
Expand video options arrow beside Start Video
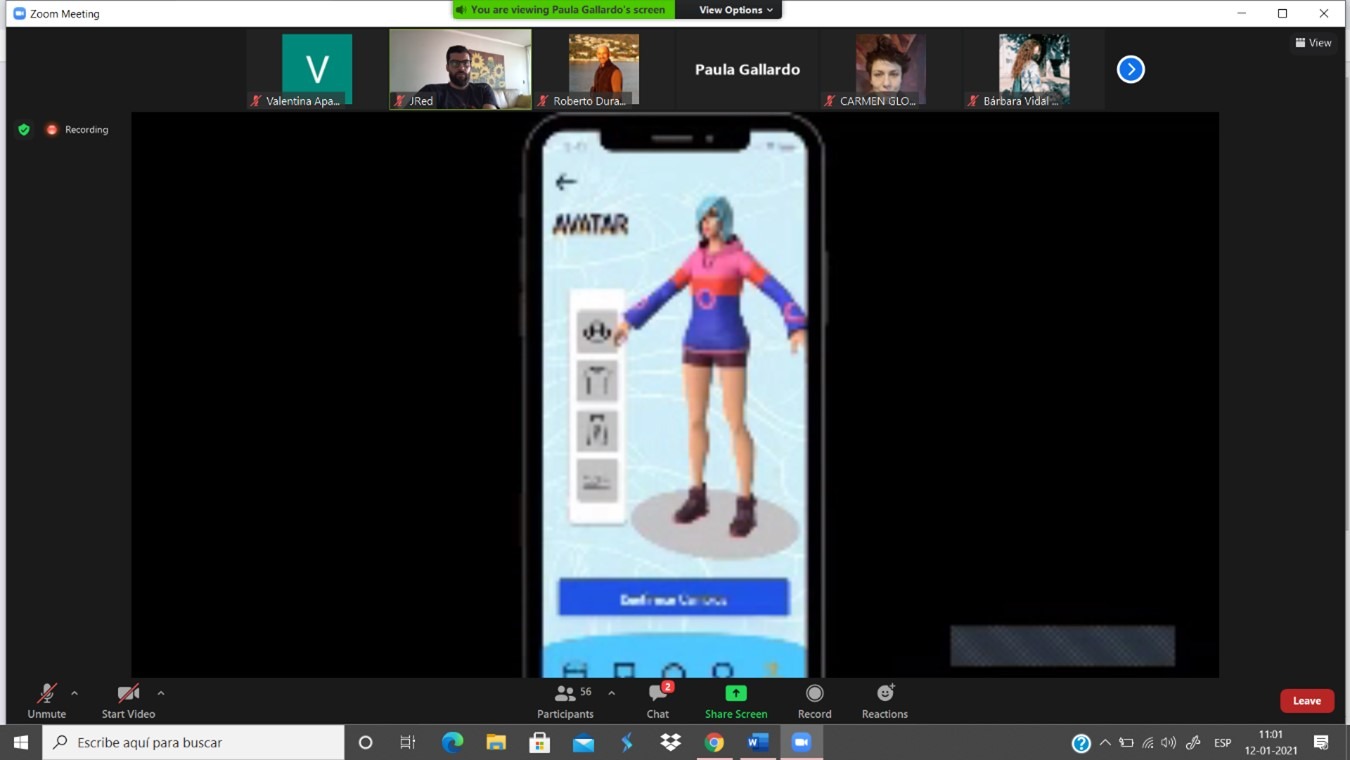click(x=161, y=693)
